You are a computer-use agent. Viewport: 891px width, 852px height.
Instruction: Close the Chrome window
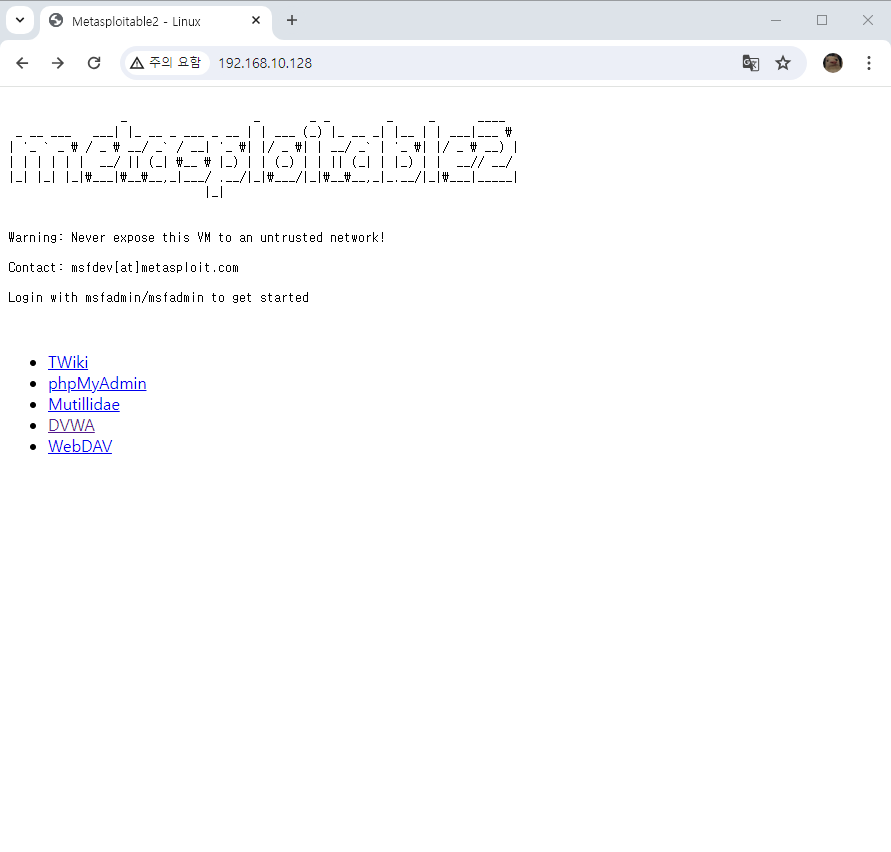(x=868, y=20)
